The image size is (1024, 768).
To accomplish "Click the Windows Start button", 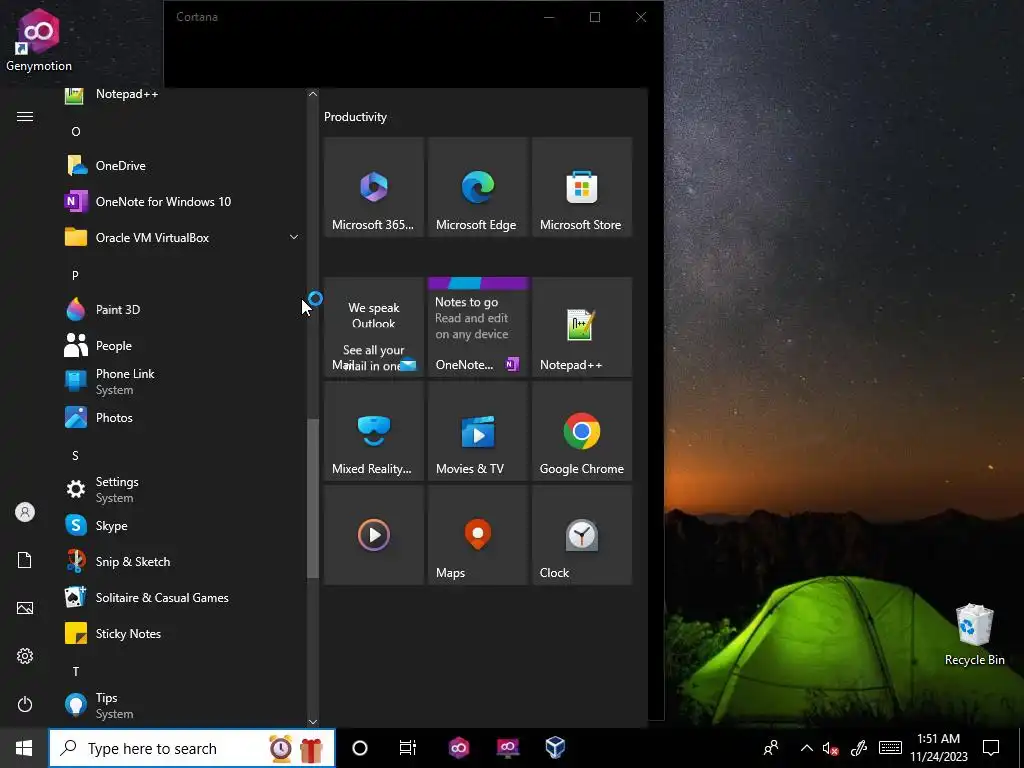I will (24, 748).
